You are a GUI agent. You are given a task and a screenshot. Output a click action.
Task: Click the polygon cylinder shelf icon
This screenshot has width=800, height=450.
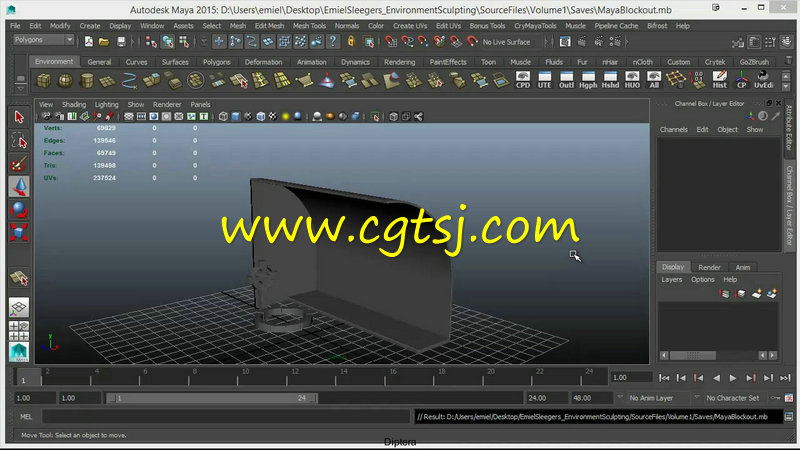[87, 80]
